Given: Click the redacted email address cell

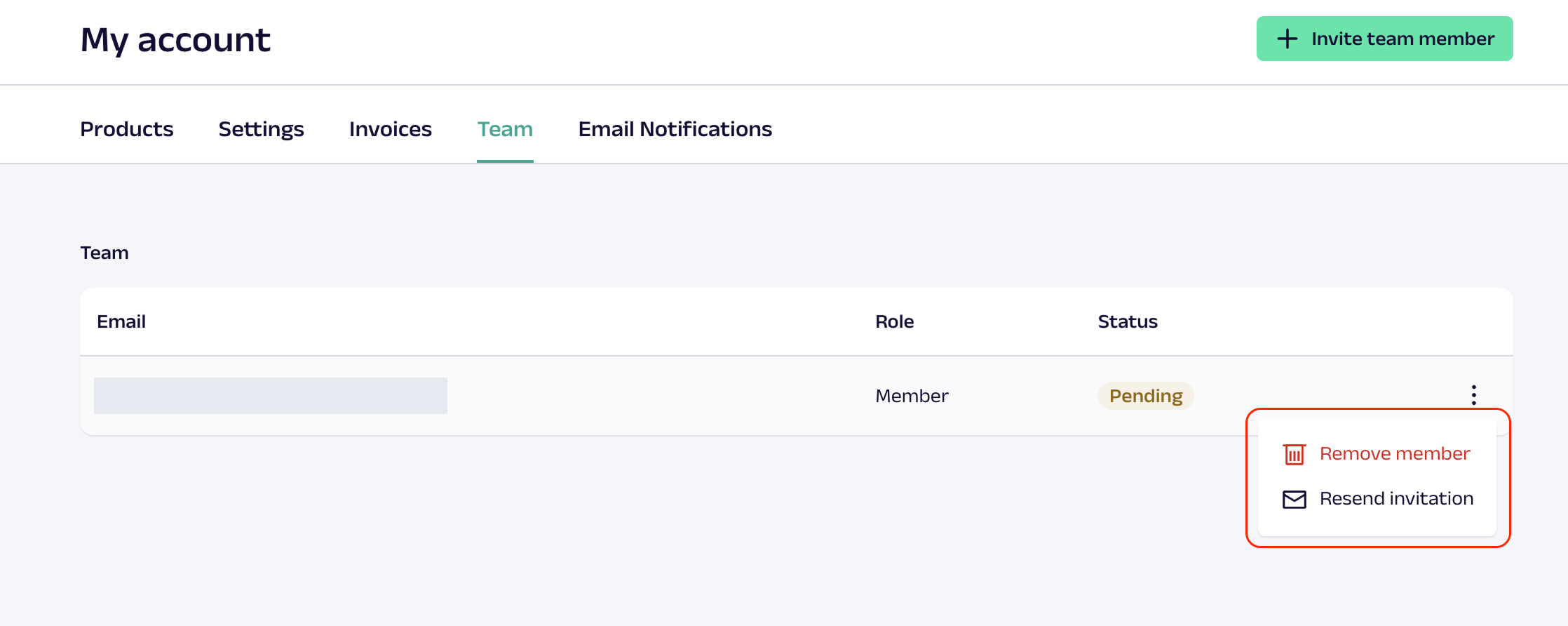Looking at the screenshot, I should click(x=271, y=396).
